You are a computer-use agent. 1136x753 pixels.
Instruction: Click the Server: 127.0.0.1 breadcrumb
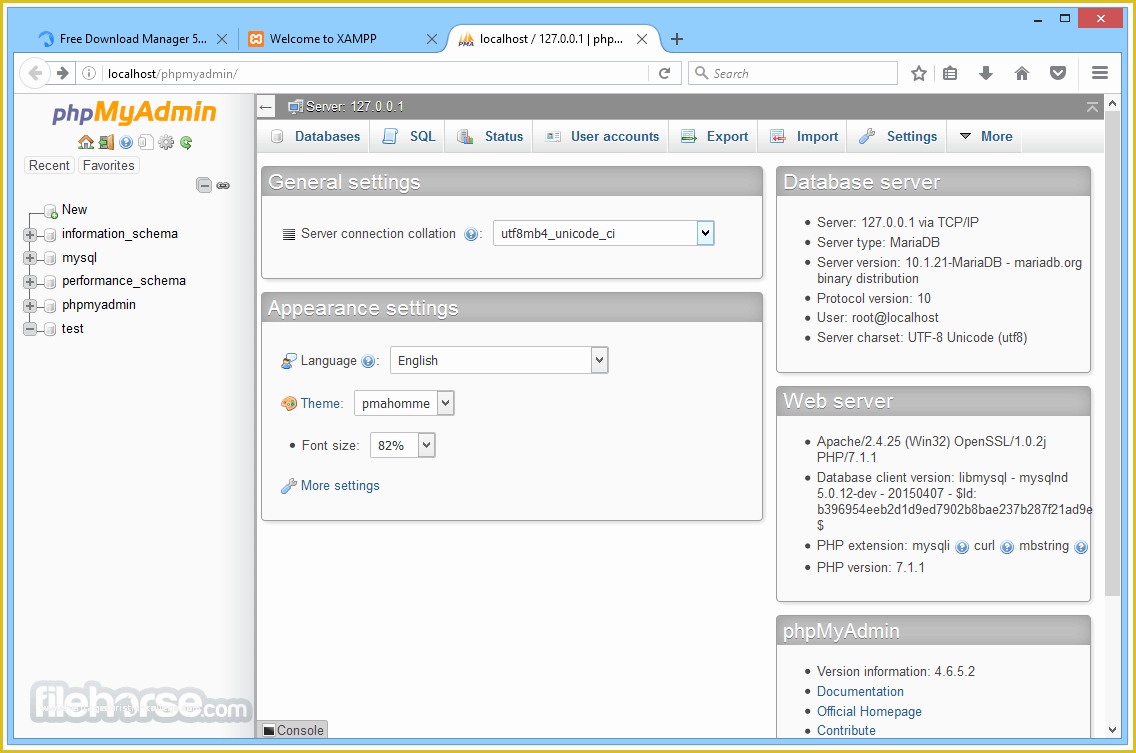354,107
